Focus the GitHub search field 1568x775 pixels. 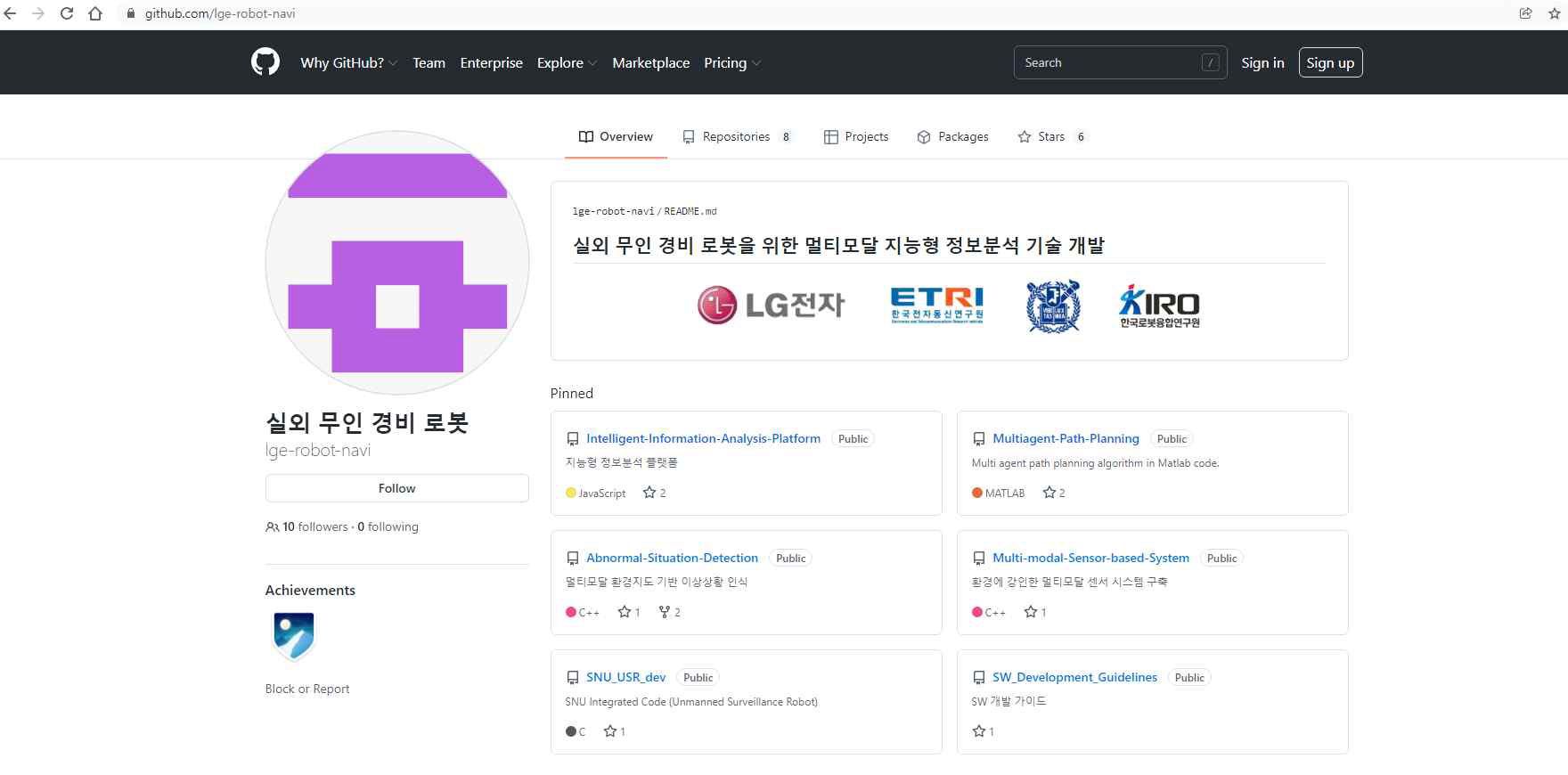coord(1120,62)
